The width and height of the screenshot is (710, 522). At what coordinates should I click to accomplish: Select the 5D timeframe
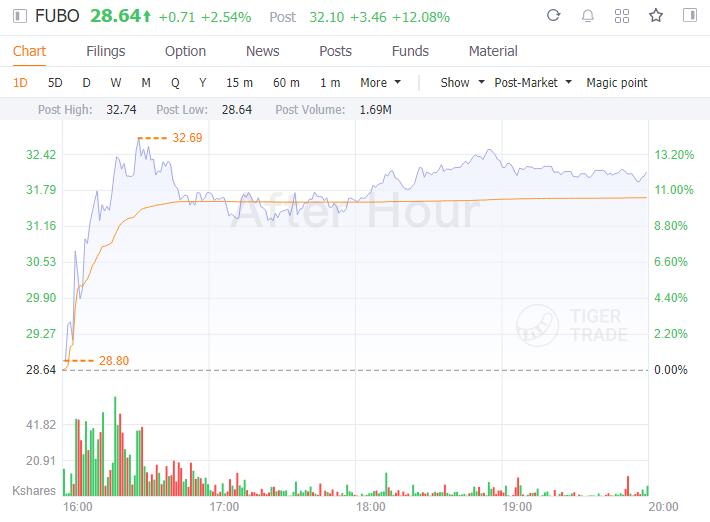55,83
